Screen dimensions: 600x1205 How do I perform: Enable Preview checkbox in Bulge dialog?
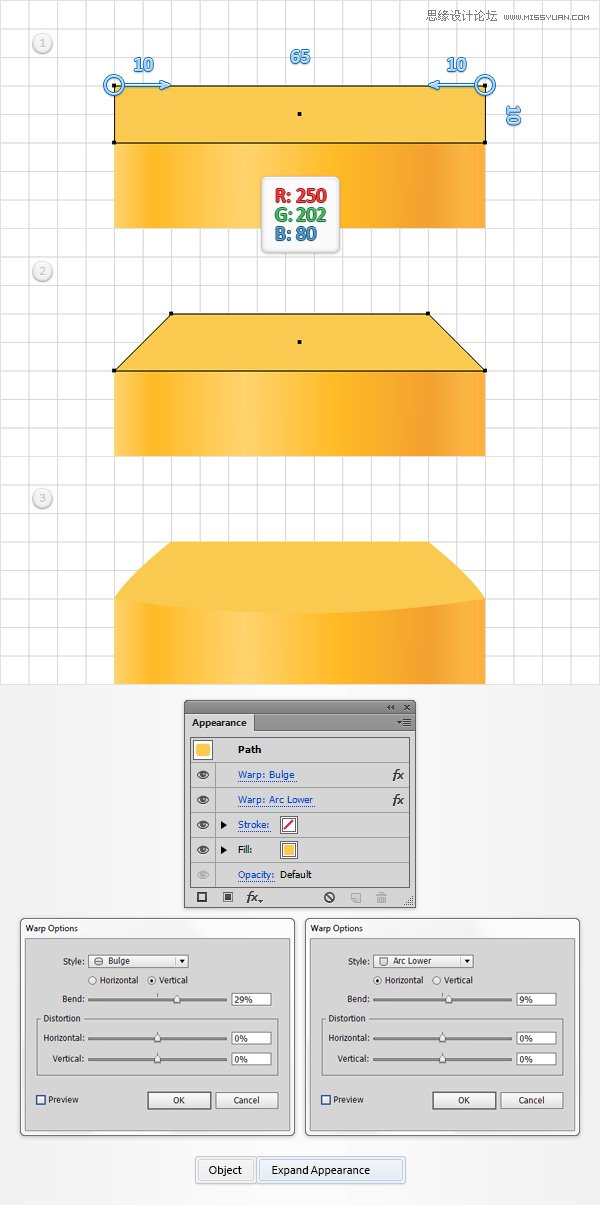pyautogui.click(x=41, y=1100)
